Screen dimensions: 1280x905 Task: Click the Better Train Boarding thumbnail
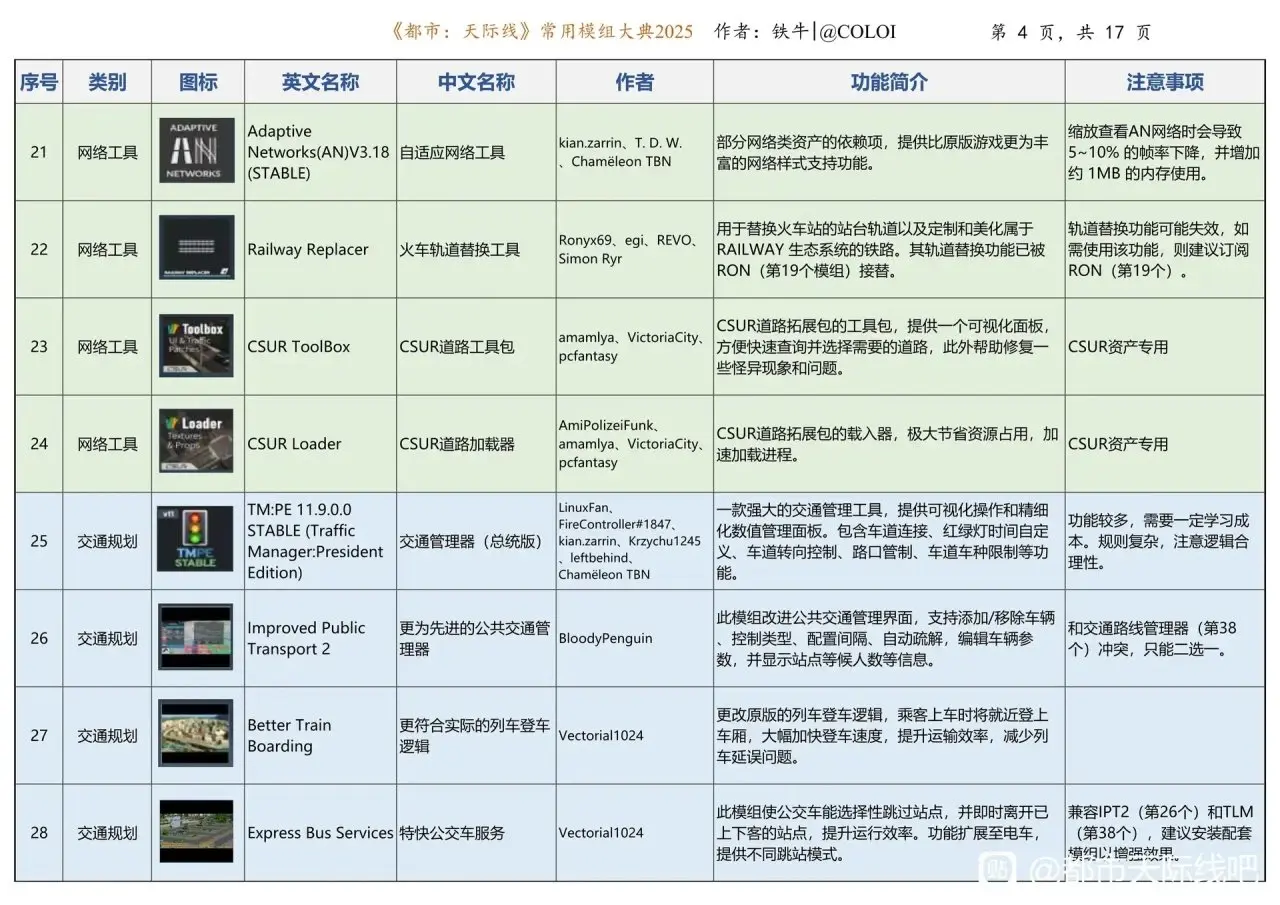[x=195, y=734]
